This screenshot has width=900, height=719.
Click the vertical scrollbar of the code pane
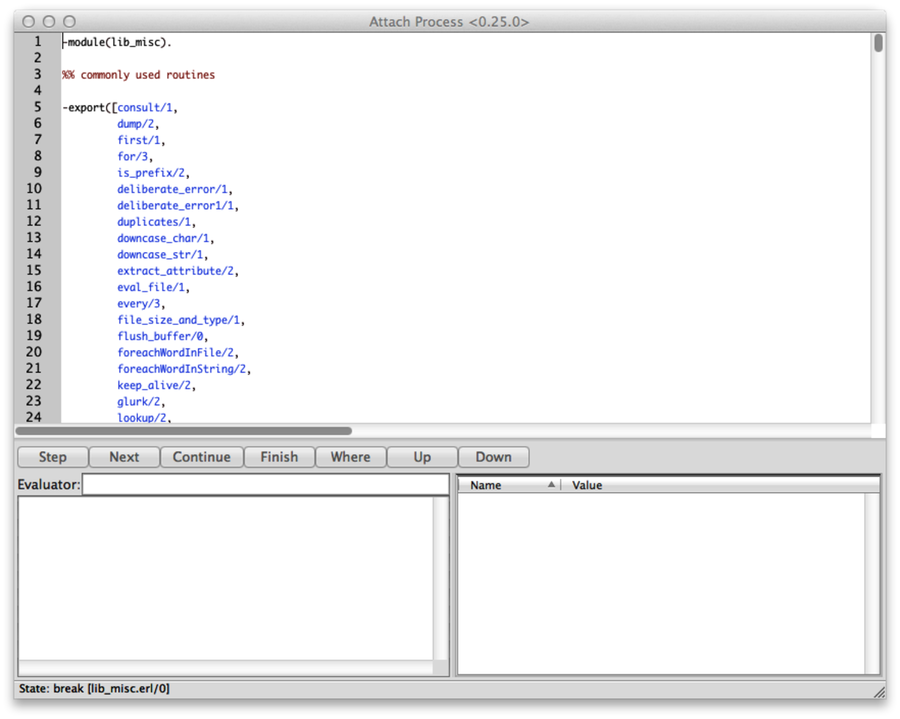point(878,42)
